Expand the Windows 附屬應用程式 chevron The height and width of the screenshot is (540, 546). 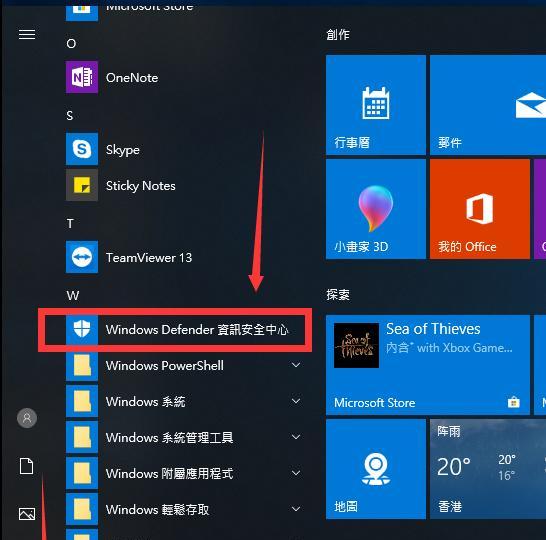296,473
